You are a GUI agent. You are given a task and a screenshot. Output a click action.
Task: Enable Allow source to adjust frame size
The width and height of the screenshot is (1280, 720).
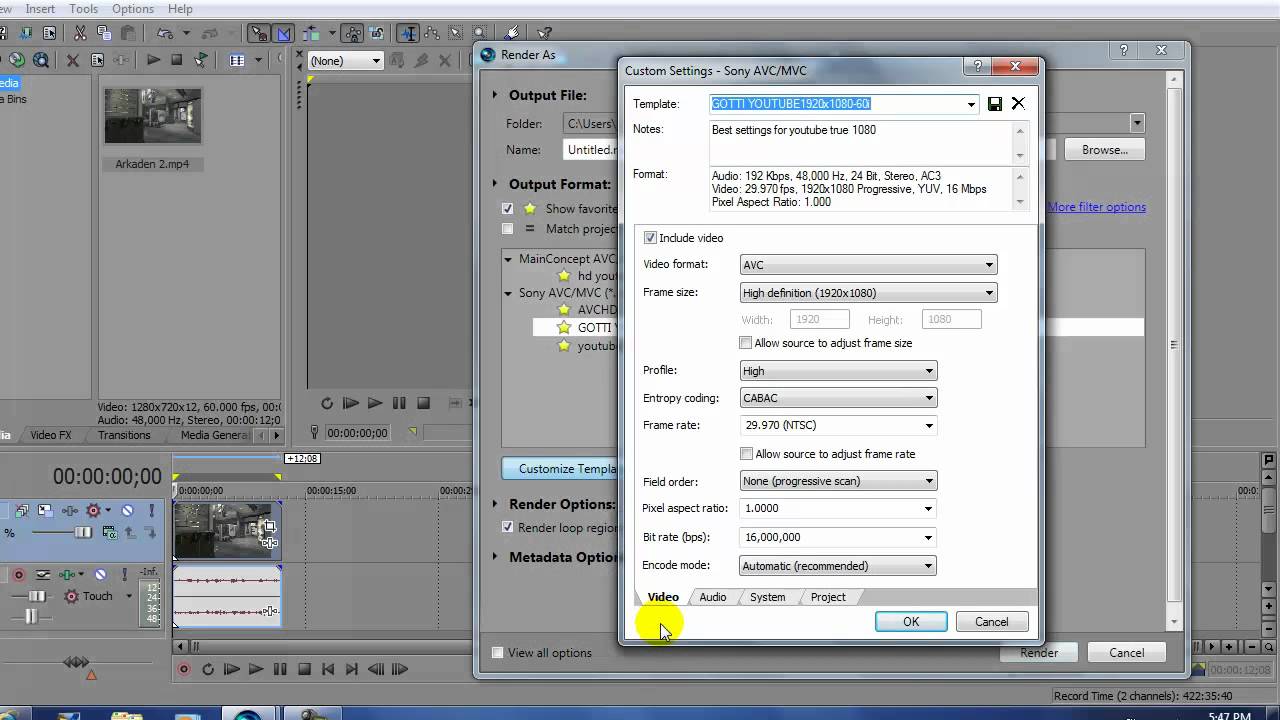click(746, 343)
